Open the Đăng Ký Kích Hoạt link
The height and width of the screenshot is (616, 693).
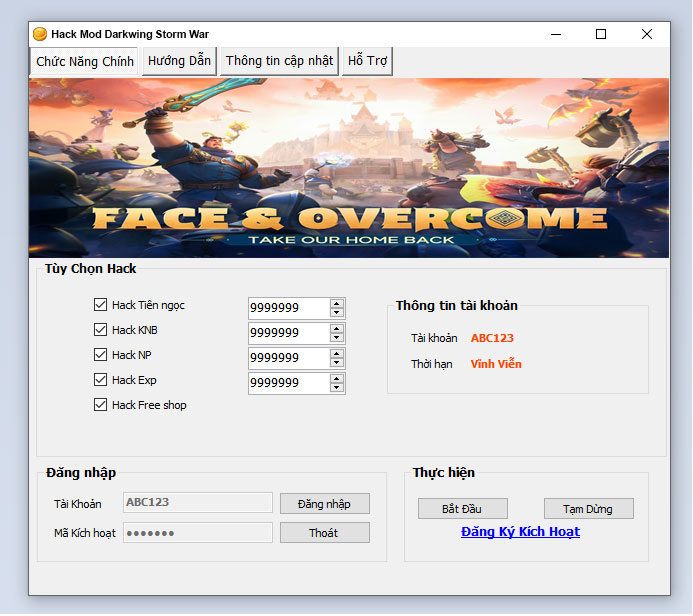tap(520, 532)
